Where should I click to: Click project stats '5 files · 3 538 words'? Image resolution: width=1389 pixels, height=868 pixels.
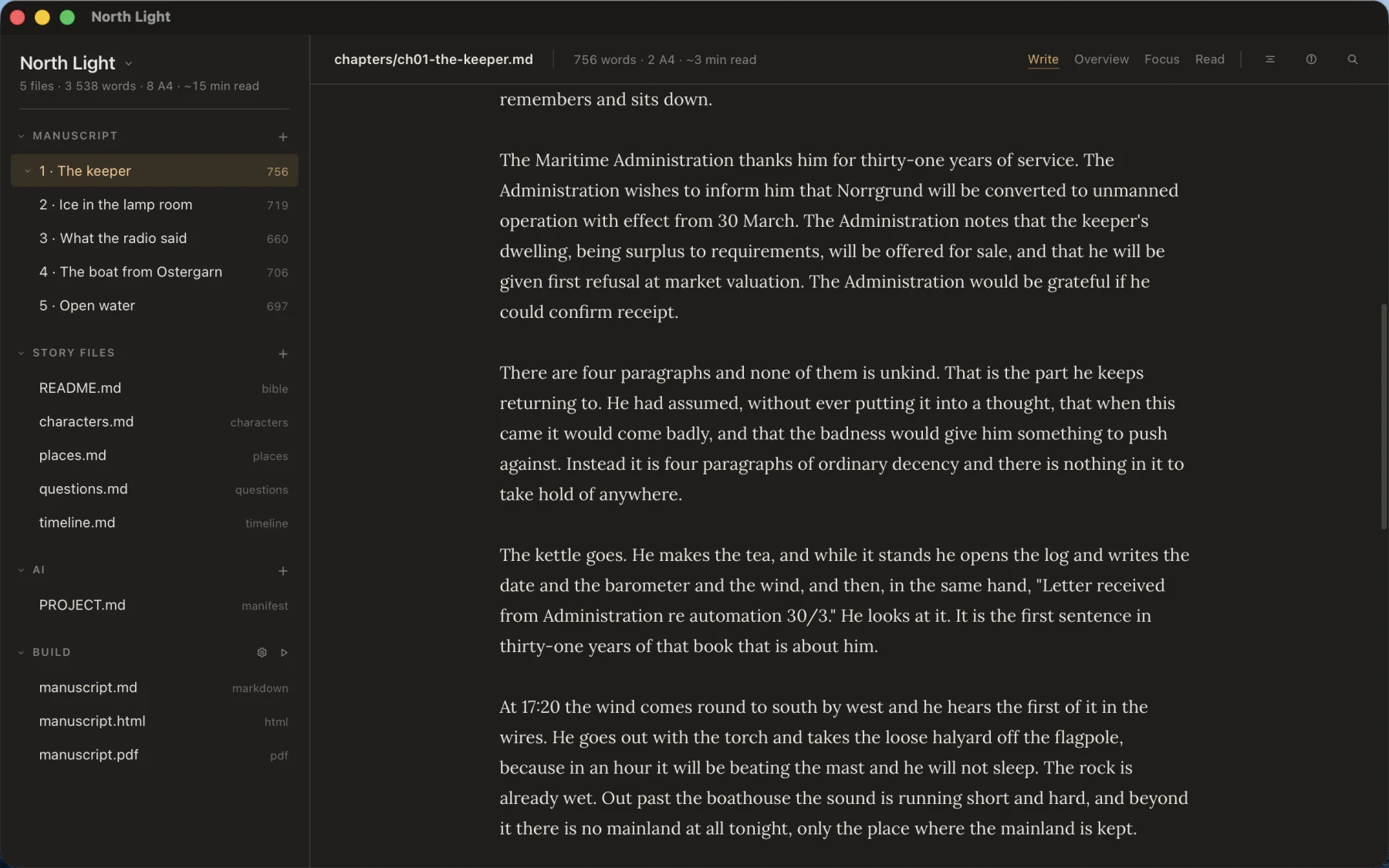coord(77,86)
